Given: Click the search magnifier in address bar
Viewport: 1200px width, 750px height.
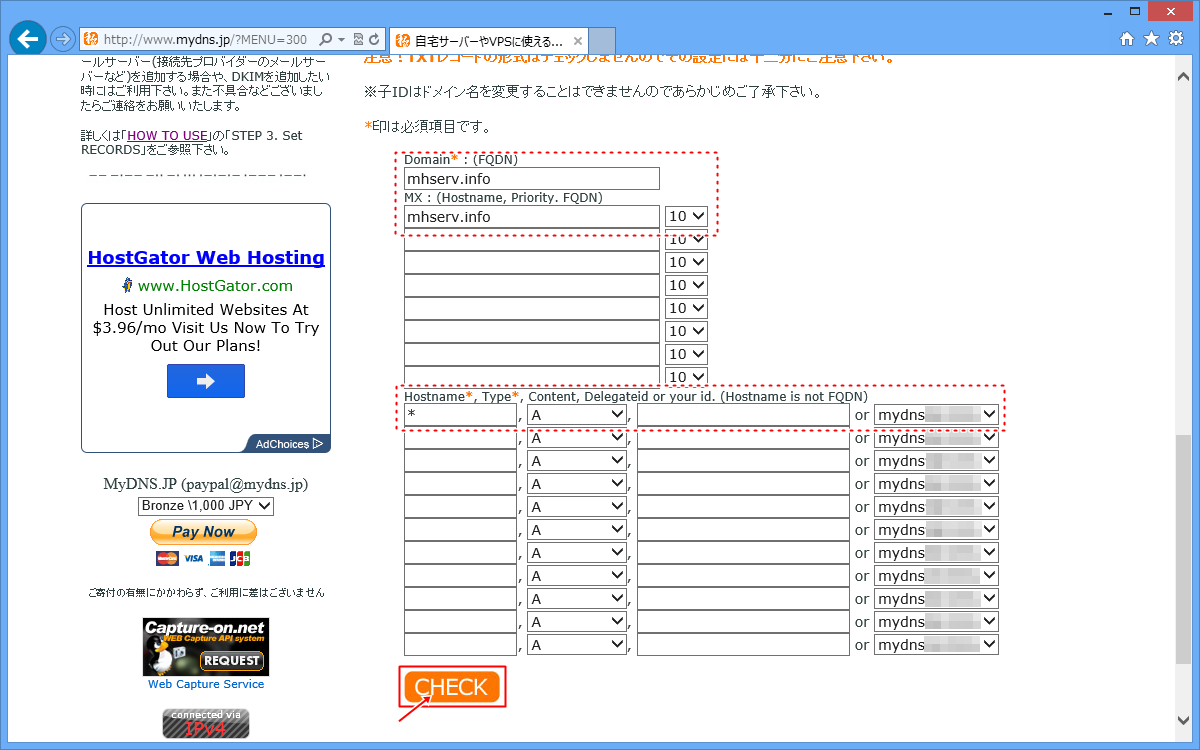Looking at the screenshot, I should tap(325, 40).
